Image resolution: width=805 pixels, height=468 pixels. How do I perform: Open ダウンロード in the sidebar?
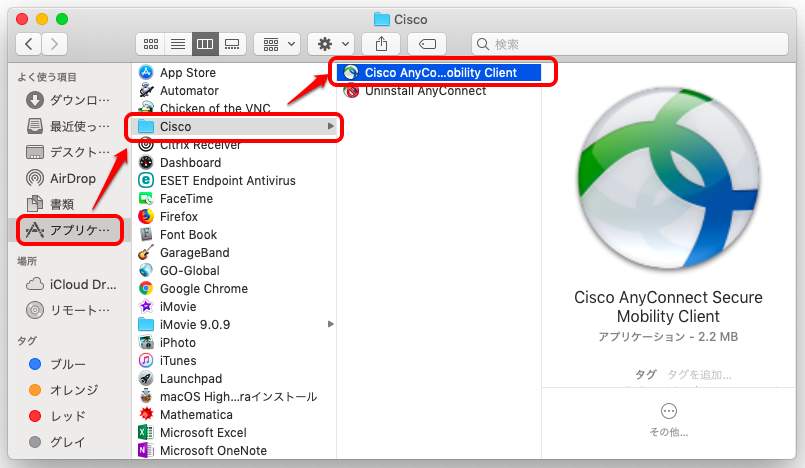pos(69,100)
